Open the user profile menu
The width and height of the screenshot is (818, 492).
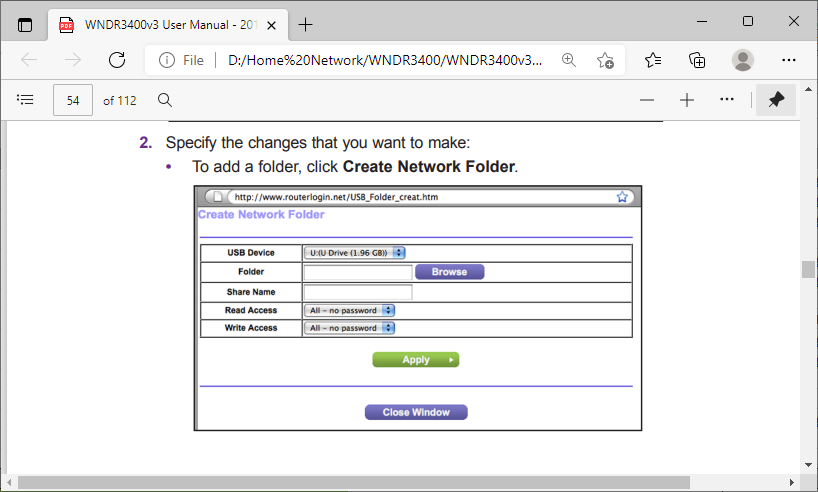pyautogui.click(x=742, y=60)
